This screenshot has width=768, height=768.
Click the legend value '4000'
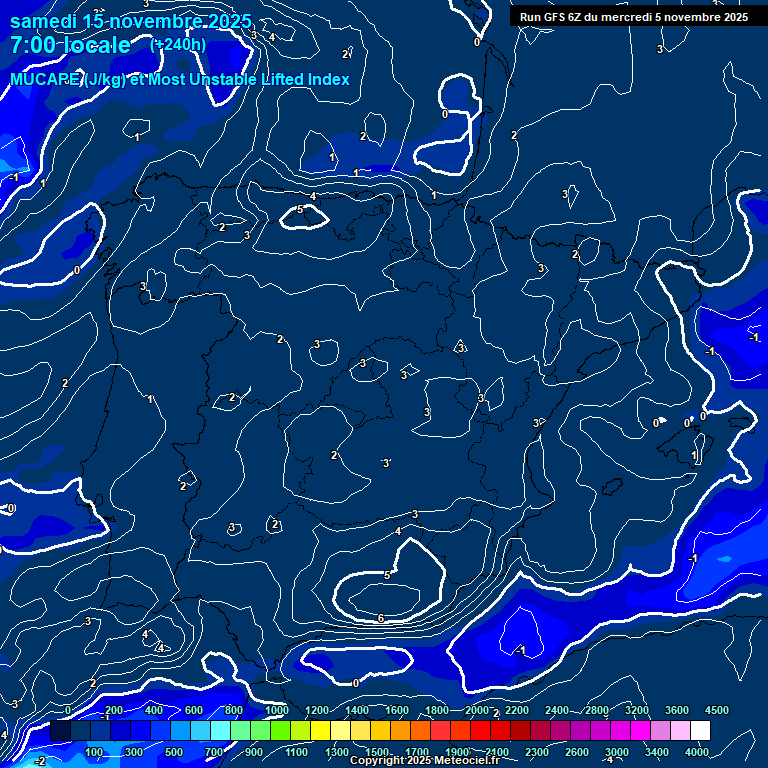point(697,752)
